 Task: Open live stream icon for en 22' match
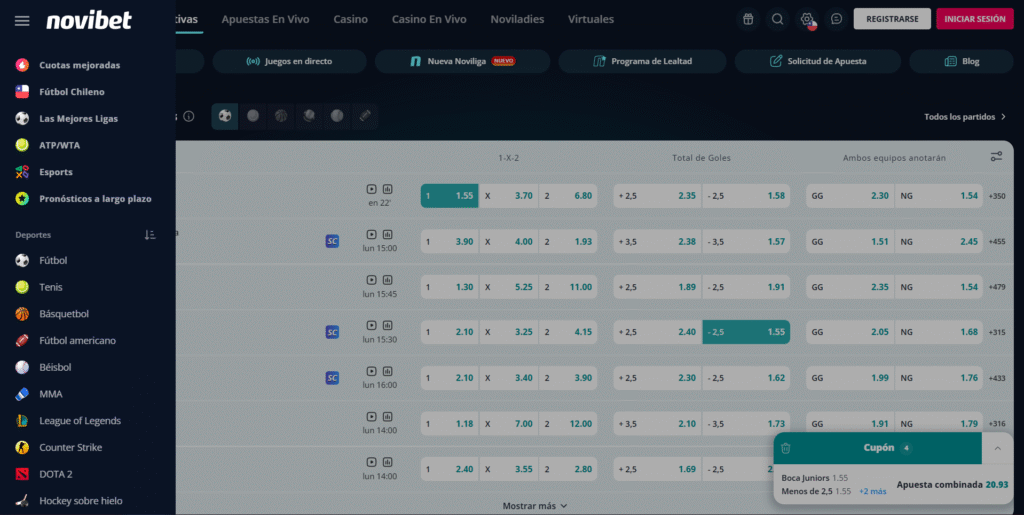click(x=372, y=189)
